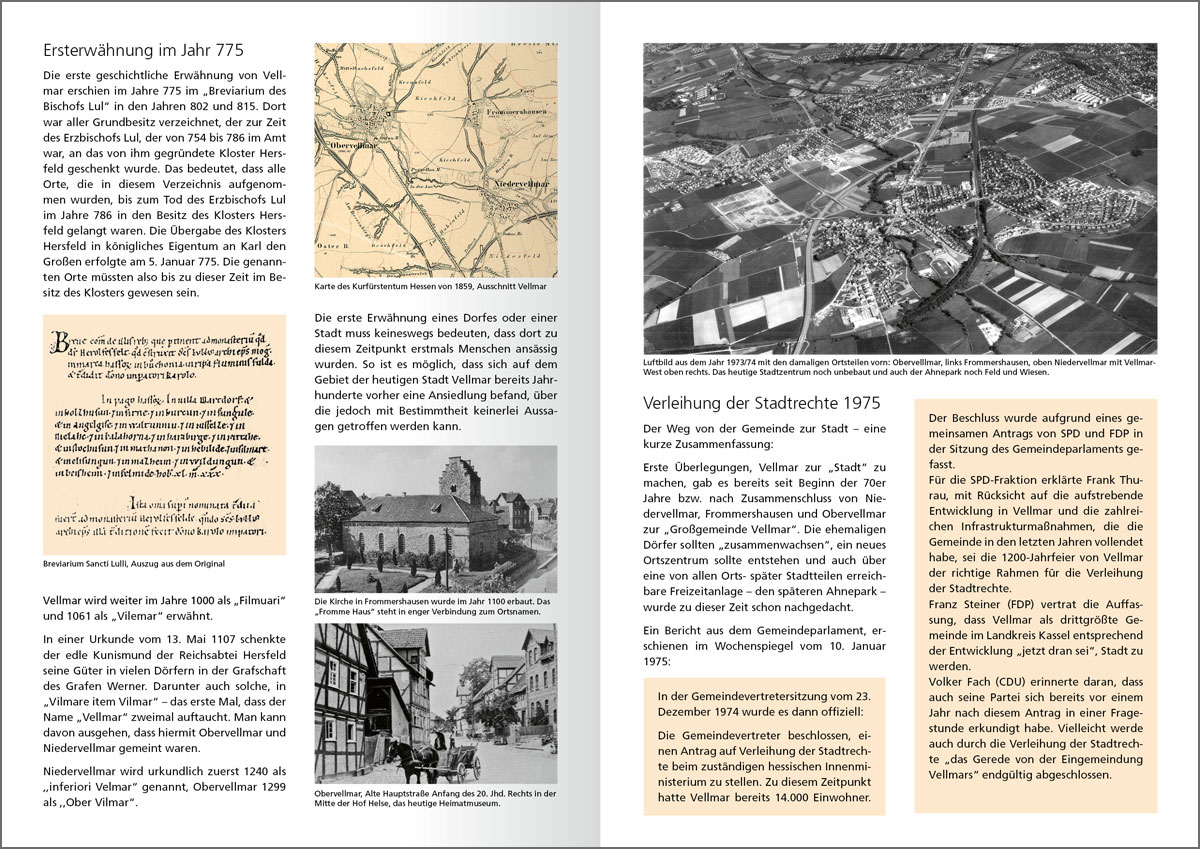Click caption "Breviarium Sancti Lulli, Auszug aus dem Original"

[135, 564]
